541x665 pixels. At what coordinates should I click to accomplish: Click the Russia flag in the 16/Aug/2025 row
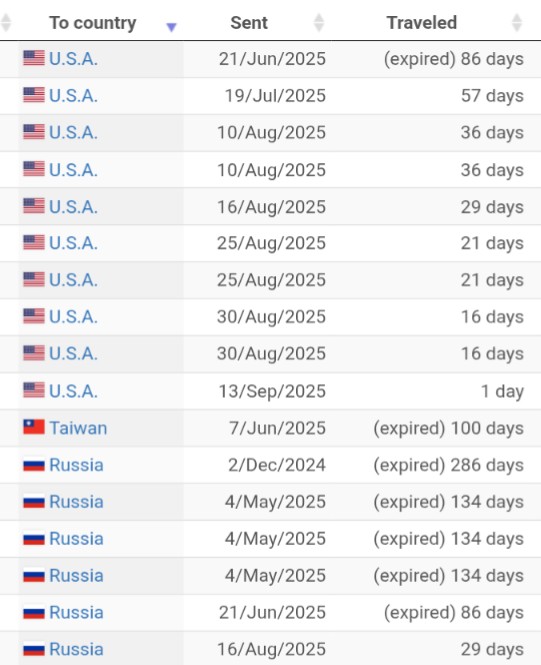coord(34,649)
